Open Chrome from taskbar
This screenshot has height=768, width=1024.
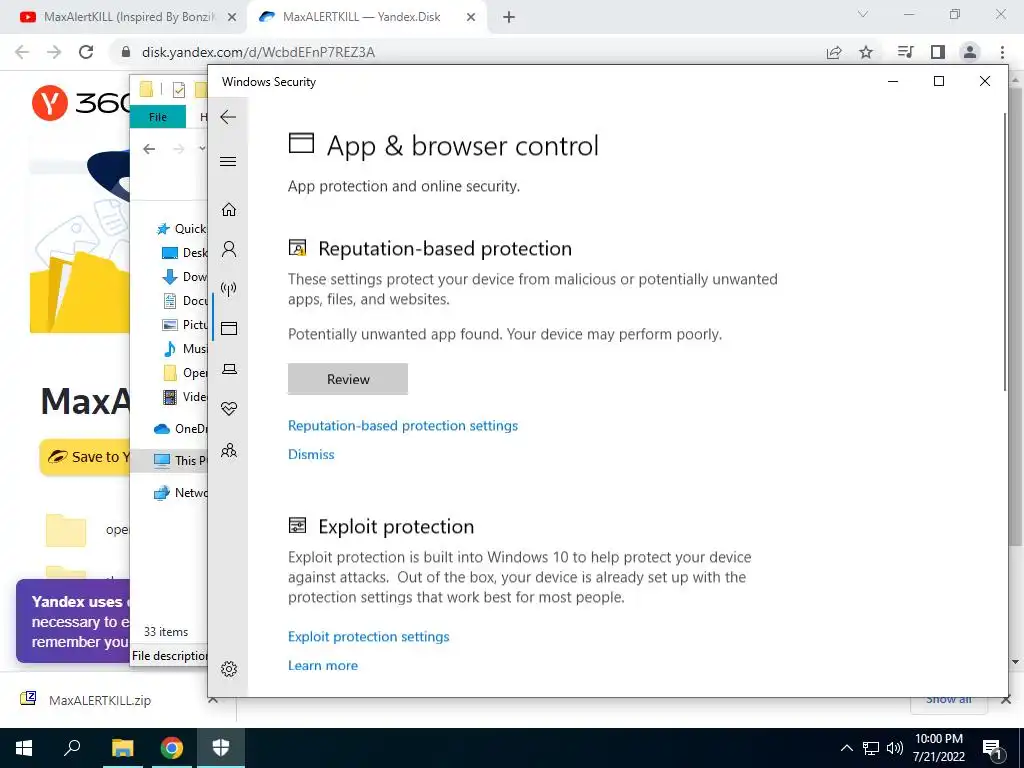point(172,748)
